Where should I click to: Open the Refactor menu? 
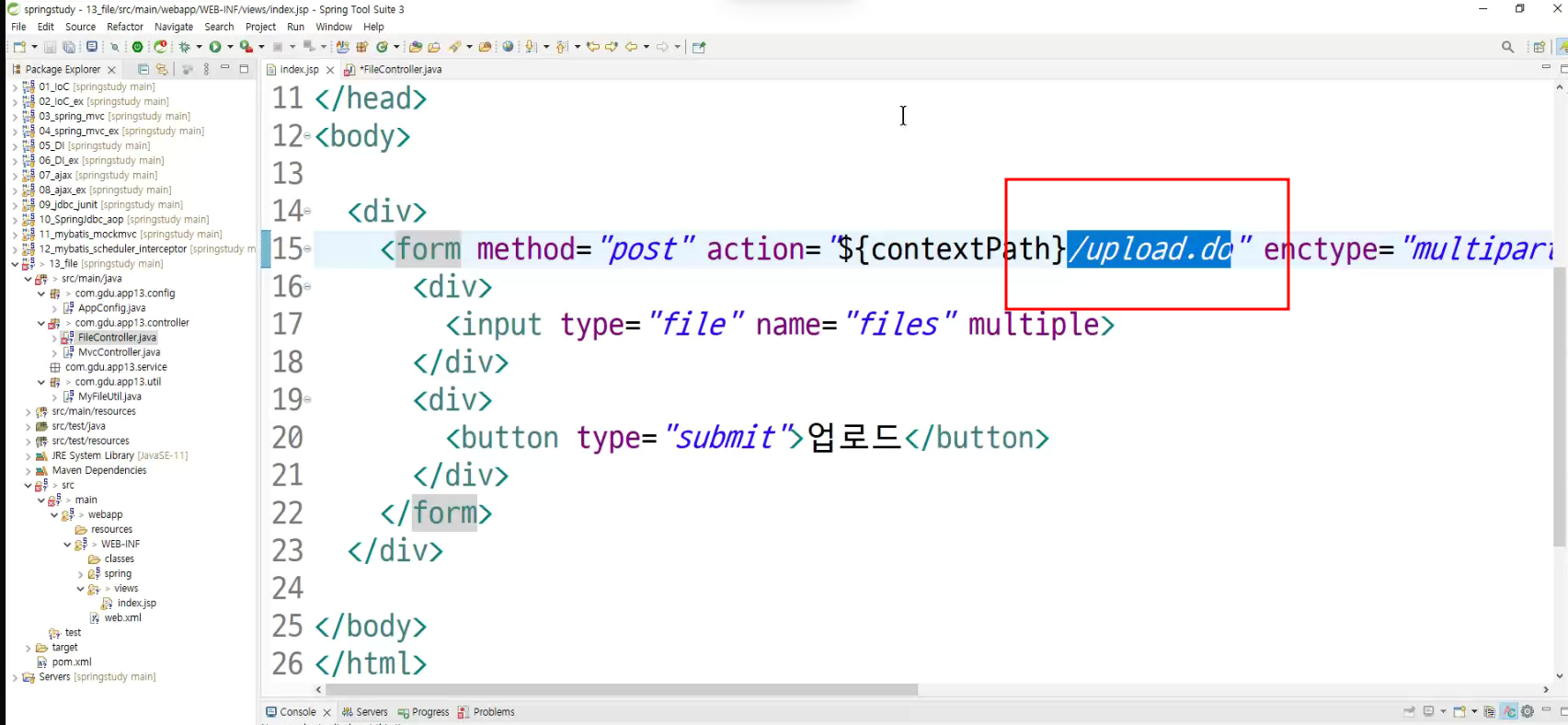tap(125, 27)
